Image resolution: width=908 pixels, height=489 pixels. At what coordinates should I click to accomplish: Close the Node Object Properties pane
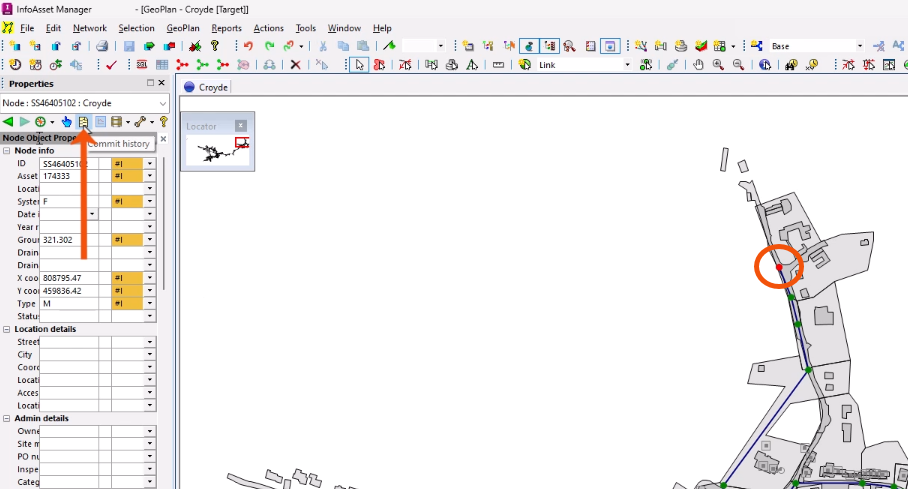point(163,139)
